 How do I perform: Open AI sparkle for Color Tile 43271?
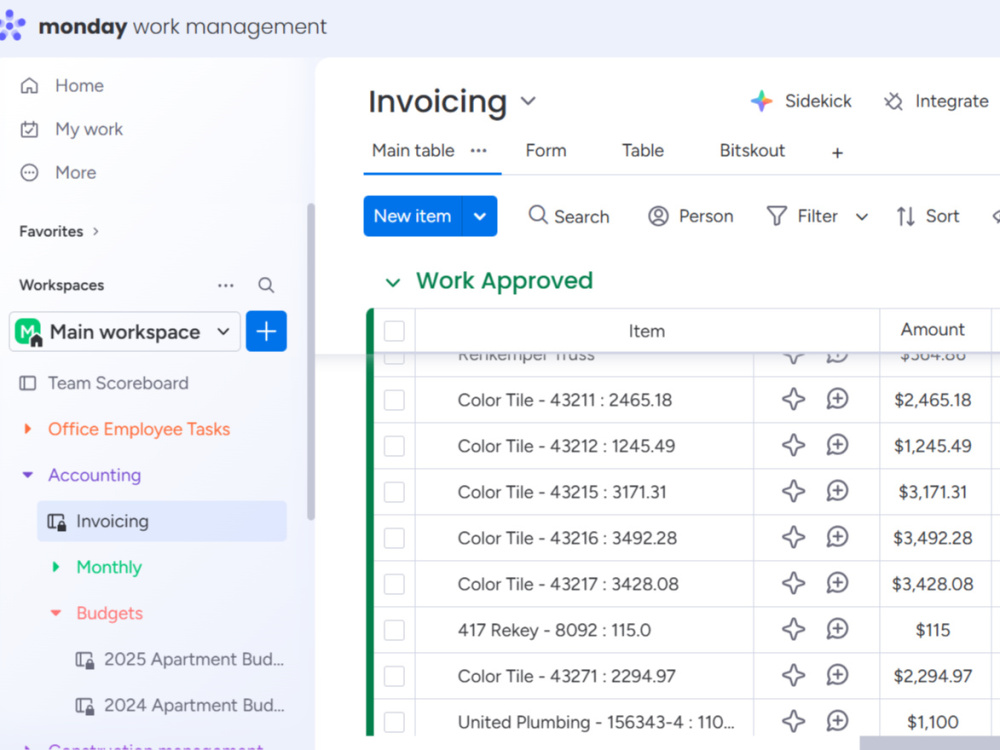click(x=793, y=675)
